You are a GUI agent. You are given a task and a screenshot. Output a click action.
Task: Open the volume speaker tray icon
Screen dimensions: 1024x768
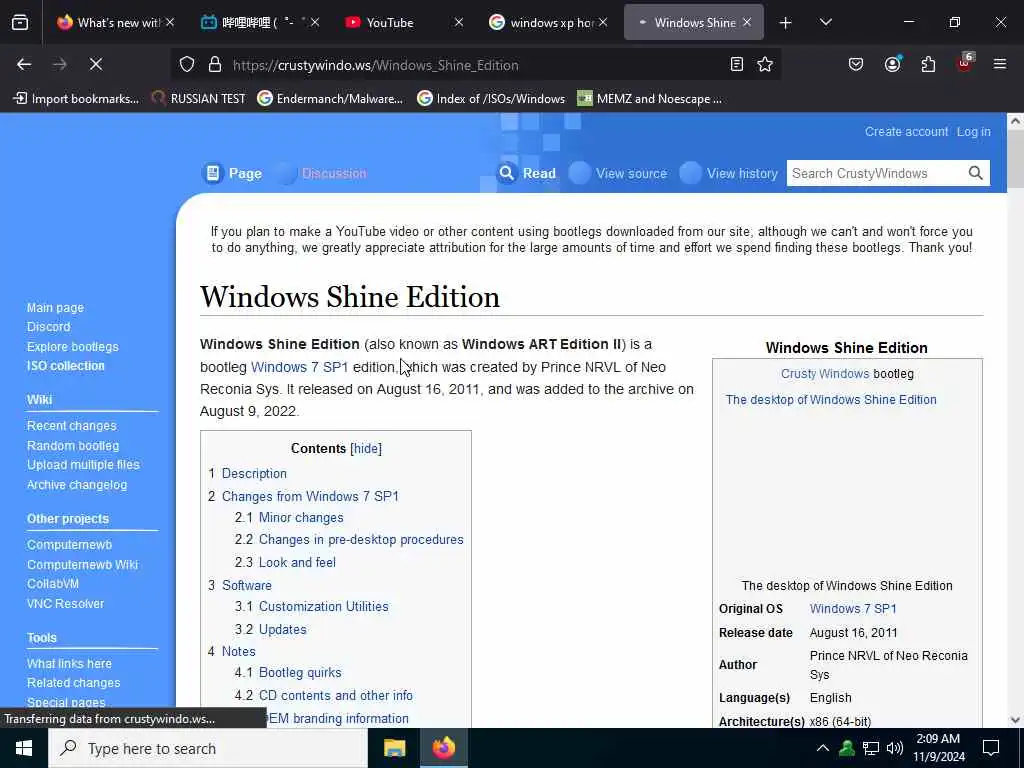[895, 748]
